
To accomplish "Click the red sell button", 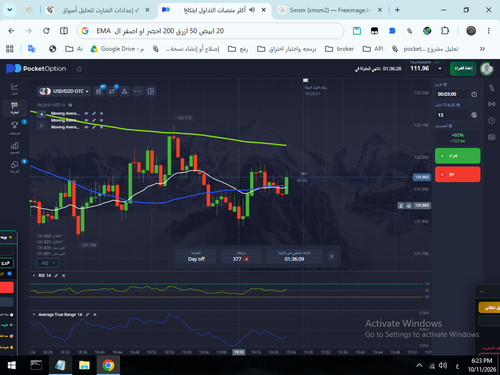I will pyautogui.click(x=457, y=174).
